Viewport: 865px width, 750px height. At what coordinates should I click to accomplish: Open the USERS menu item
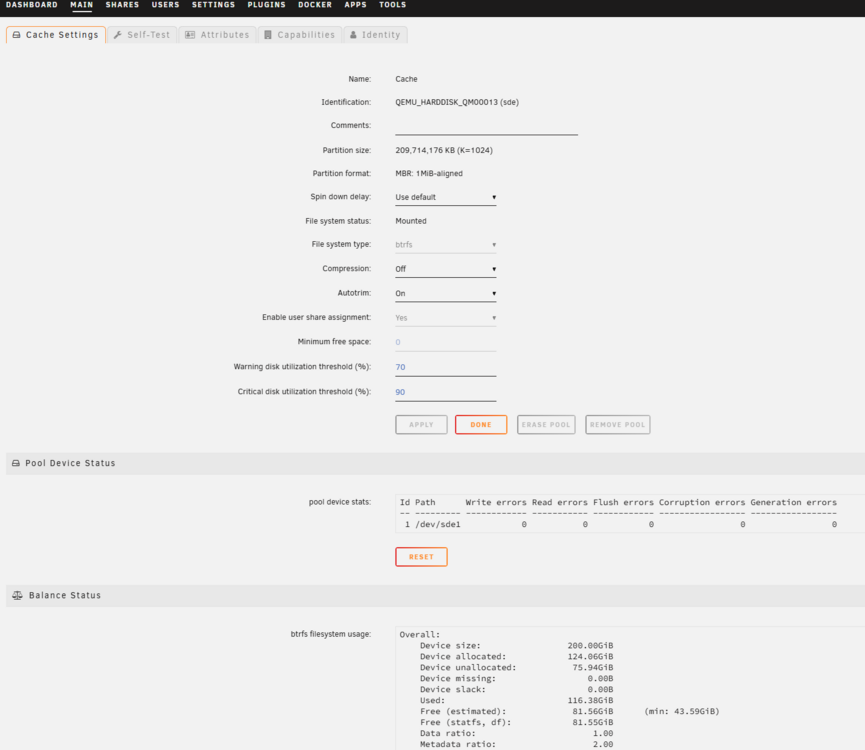point(165,5)
